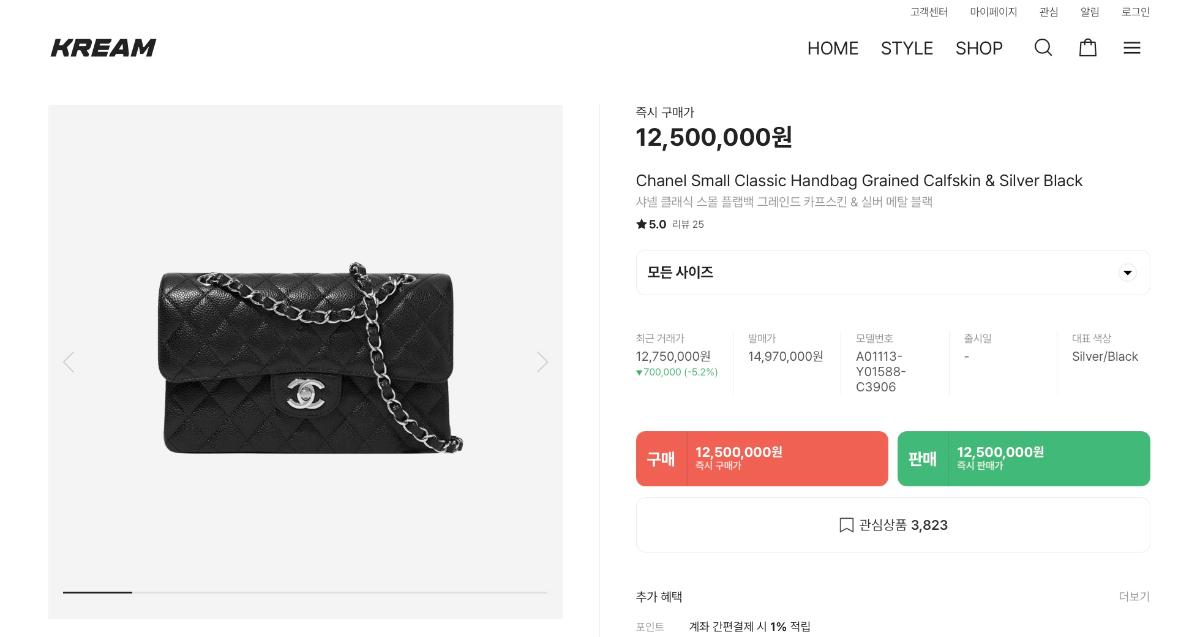Go to previous product image arrow

coord(68,362)
